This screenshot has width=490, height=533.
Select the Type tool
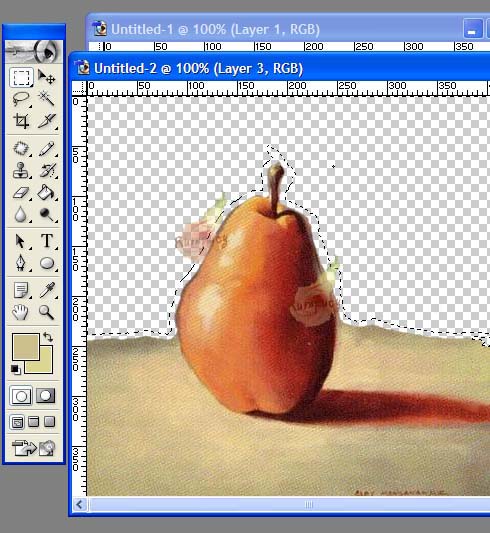47,241
